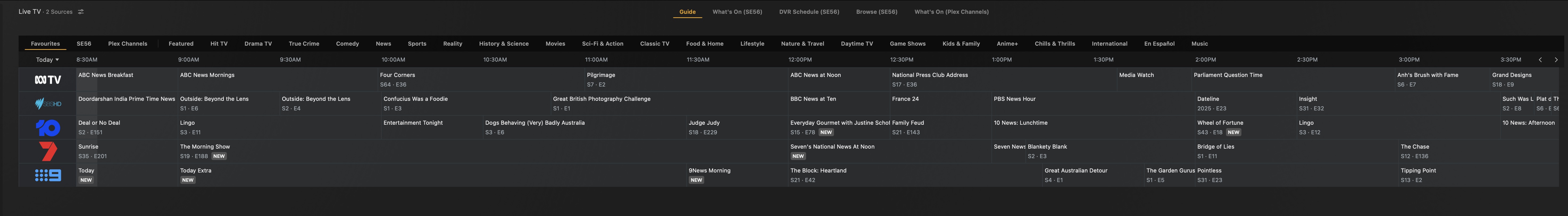Viewport: 1568px width, 216px height.
Task: Select the Channel 10 logo
Action: coord(48,127)
